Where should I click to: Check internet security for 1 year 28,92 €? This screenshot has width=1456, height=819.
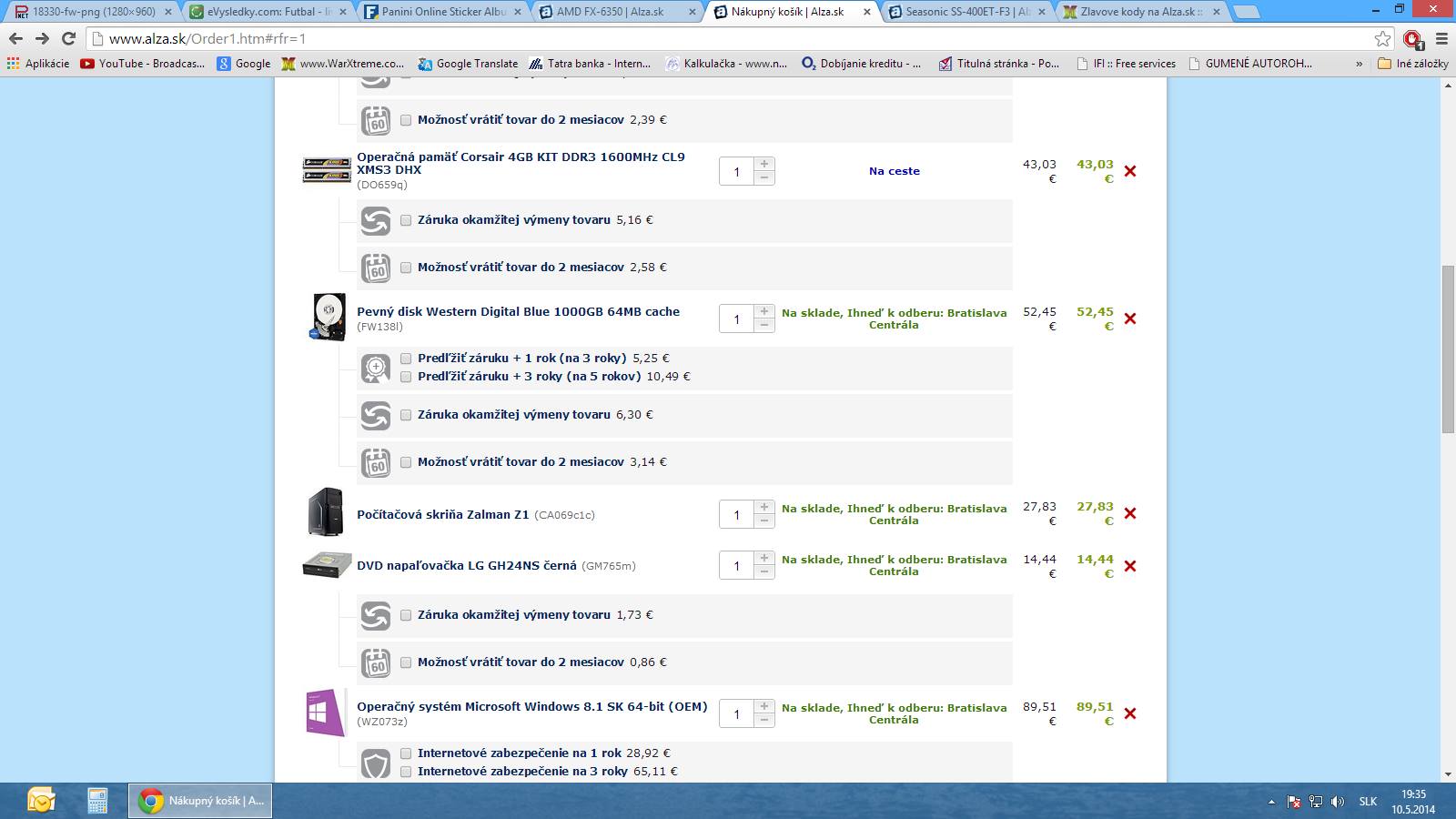(x=406, y=753)
